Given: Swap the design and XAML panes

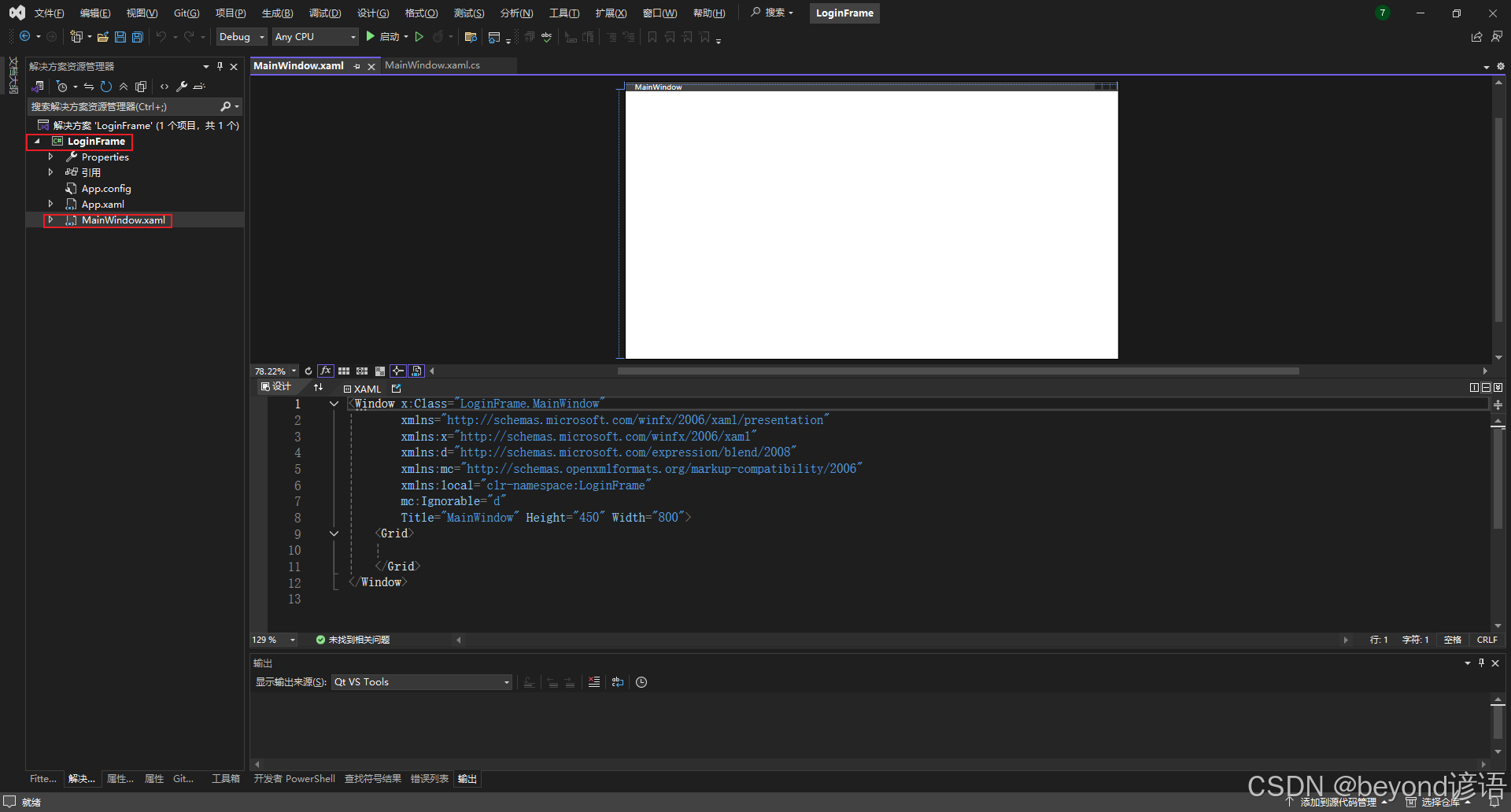Looking at the screenshot, I should tap(318, 387).
